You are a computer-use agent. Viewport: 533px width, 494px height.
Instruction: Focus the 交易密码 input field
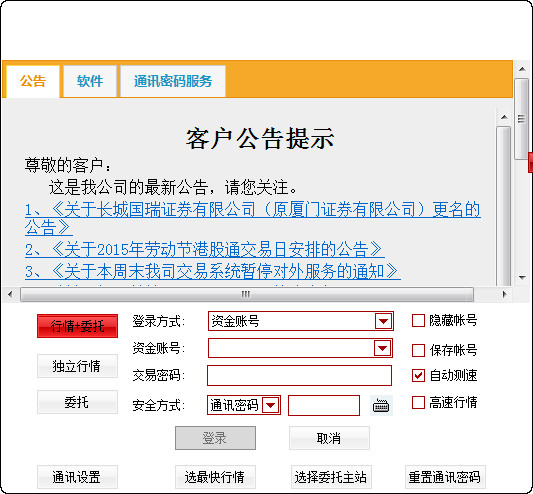(x=299, y=375)
